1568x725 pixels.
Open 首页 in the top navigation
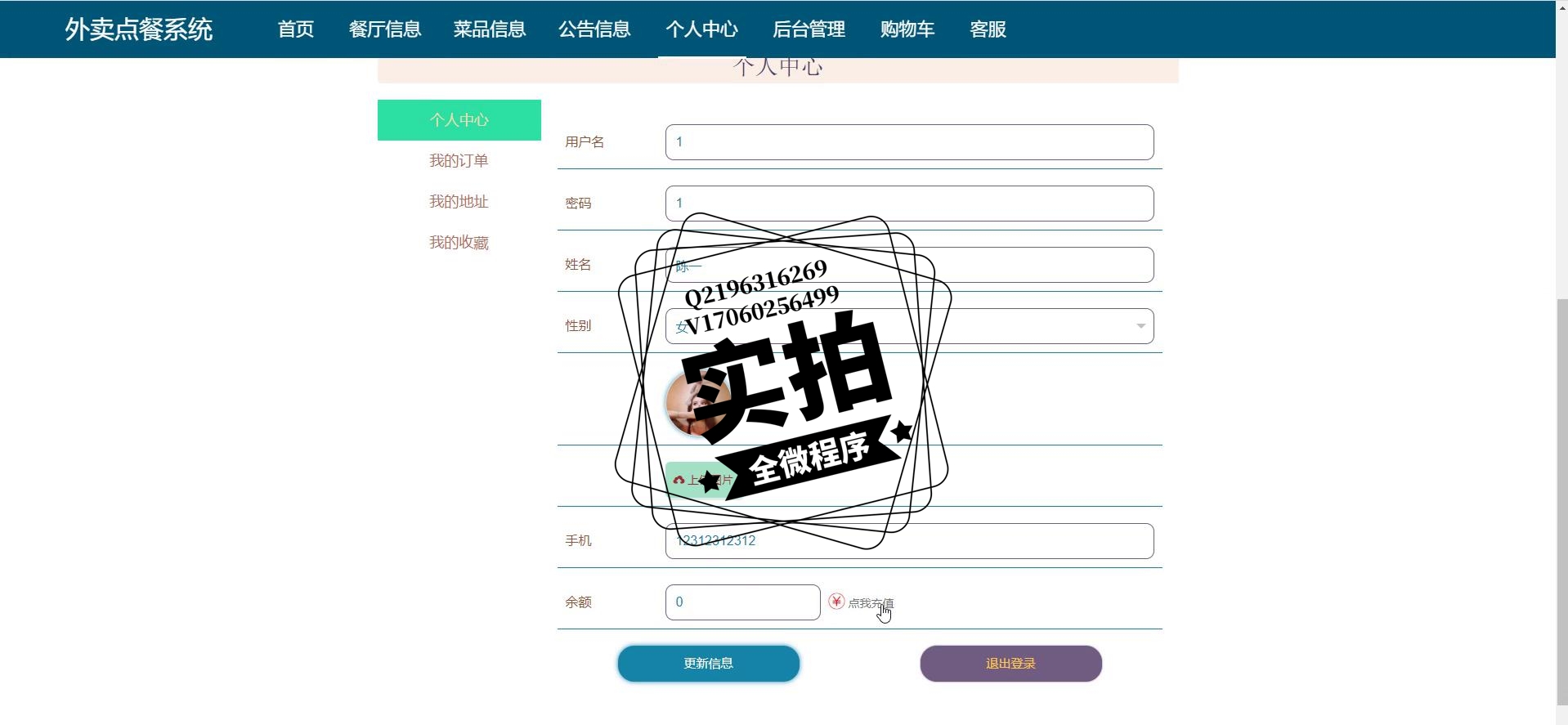(x=296, y=29)
